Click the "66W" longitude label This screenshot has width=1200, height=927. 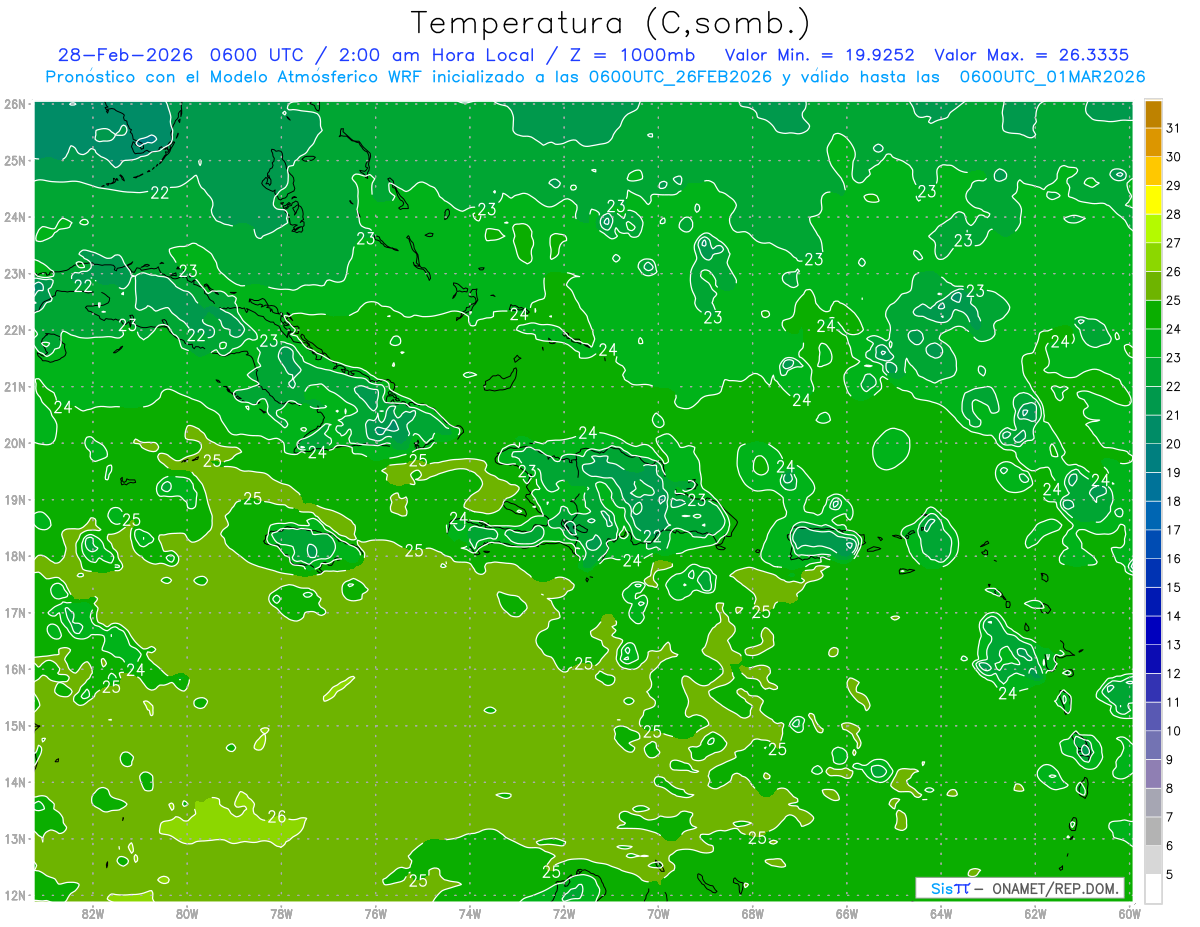[846, 913]
